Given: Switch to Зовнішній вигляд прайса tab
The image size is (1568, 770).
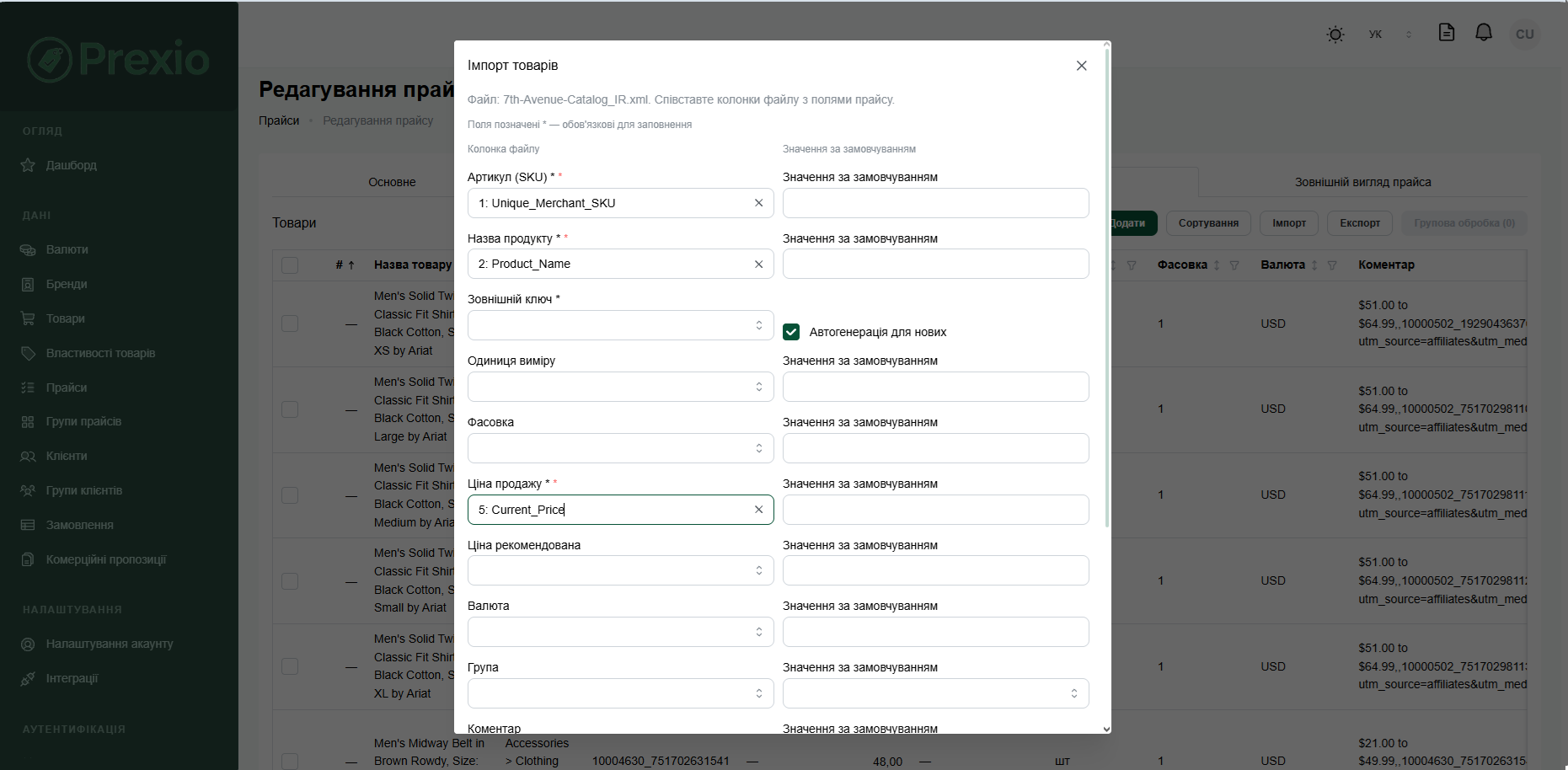Looking at the screenshot, I should point(1362,182).
